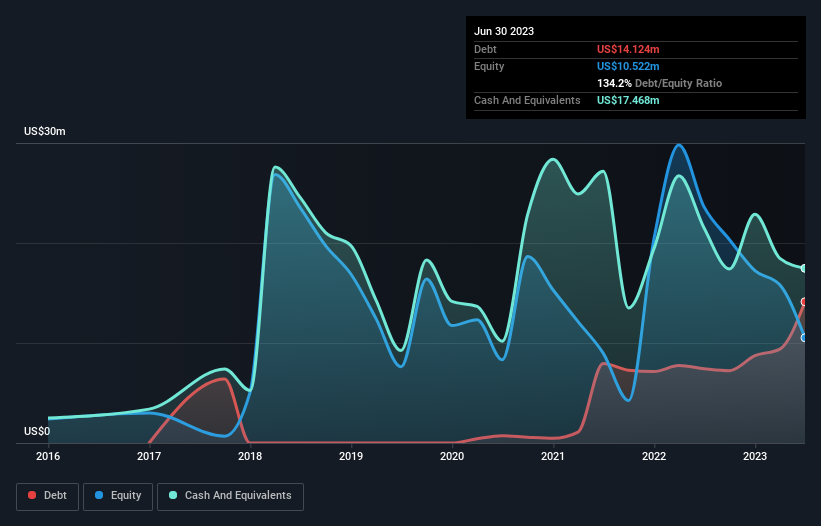Click teal dot in Cash legend
The width and height of the screenshot is (821, 526).
click(173, 495)
